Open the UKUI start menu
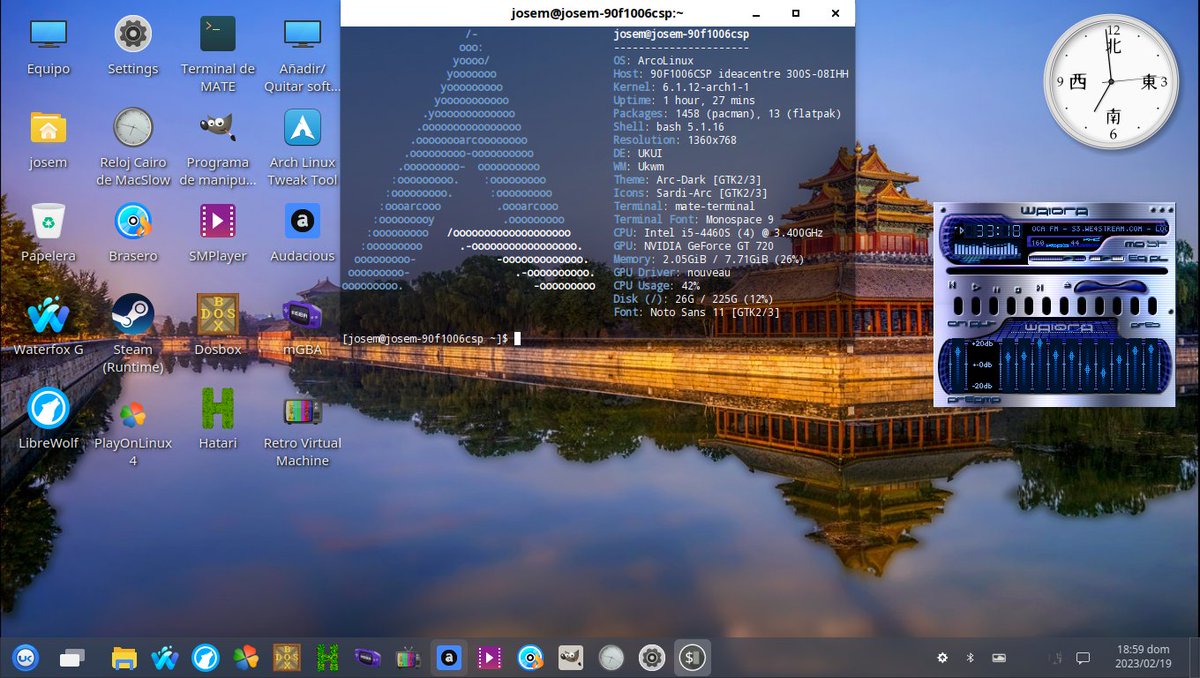The height and width of the screenshot is (678, 1200). (25, 657)
